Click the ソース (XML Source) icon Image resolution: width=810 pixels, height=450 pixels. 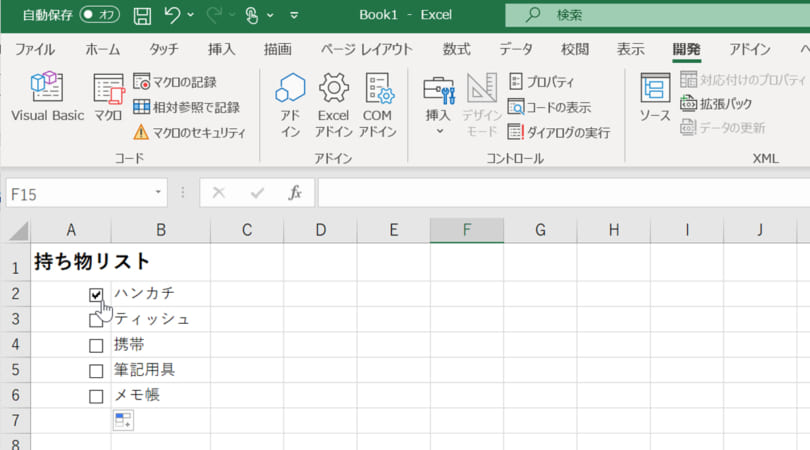655,98
